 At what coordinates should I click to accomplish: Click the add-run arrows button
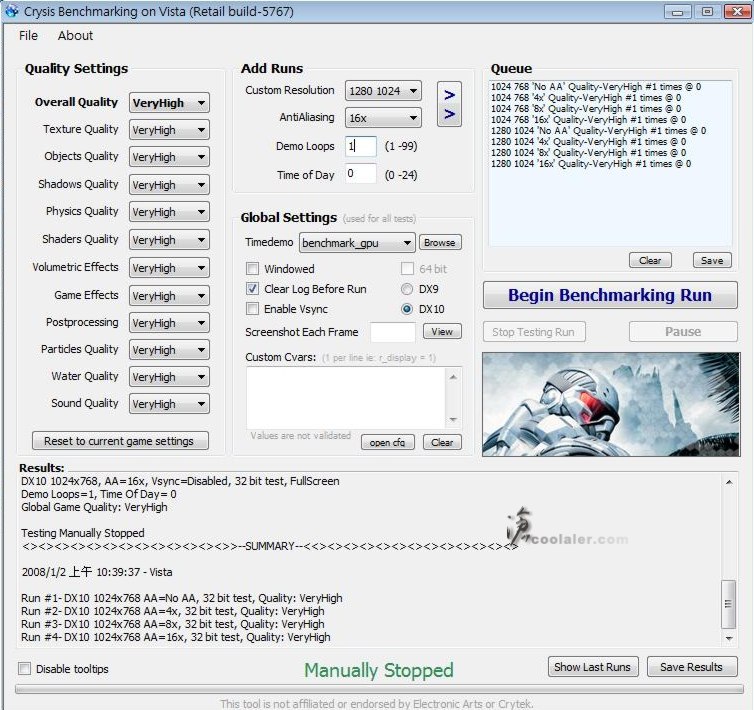449,104
